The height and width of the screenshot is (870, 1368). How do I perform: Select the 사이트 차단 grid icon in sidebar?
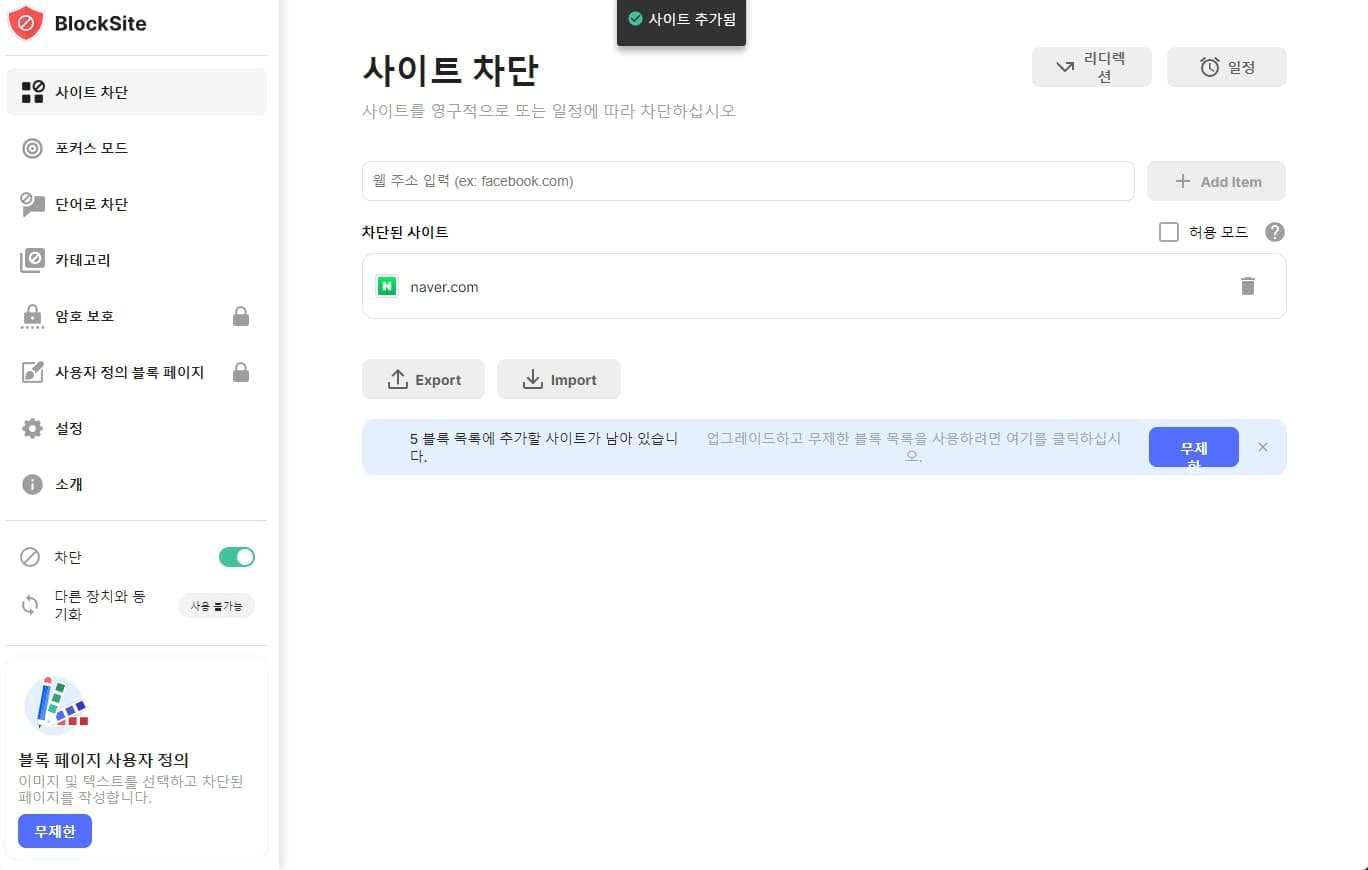[x=33, y=91]
